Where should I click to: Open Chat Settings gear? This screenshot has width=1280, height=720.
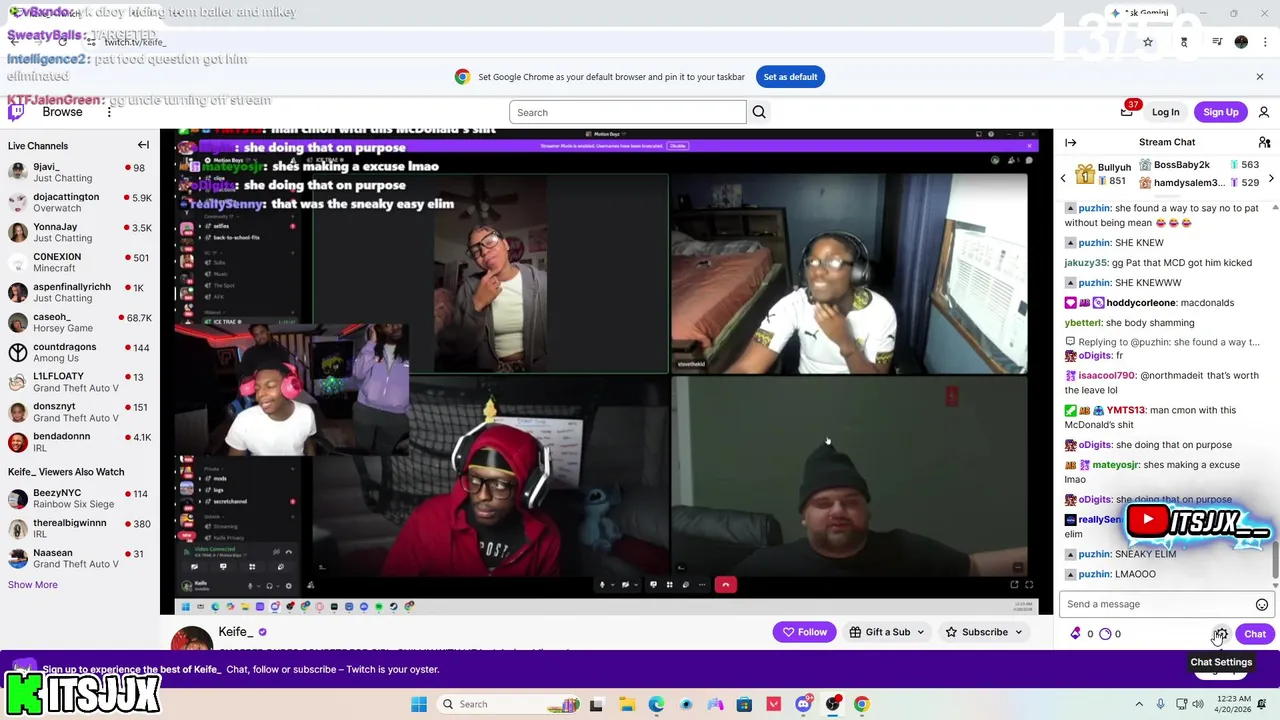click(1221, 634)
